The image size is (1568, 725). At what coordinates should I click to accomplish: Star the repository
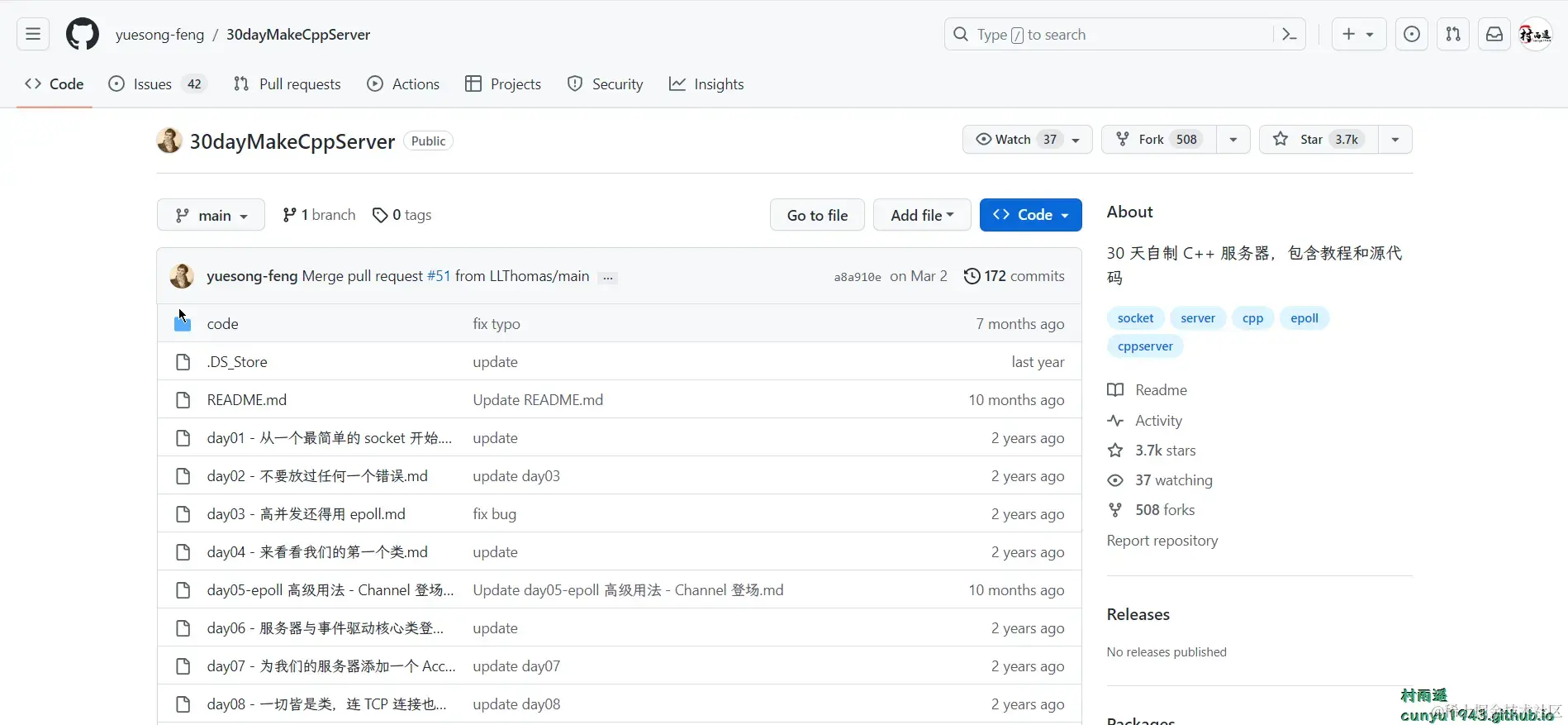pos(1319,140)
